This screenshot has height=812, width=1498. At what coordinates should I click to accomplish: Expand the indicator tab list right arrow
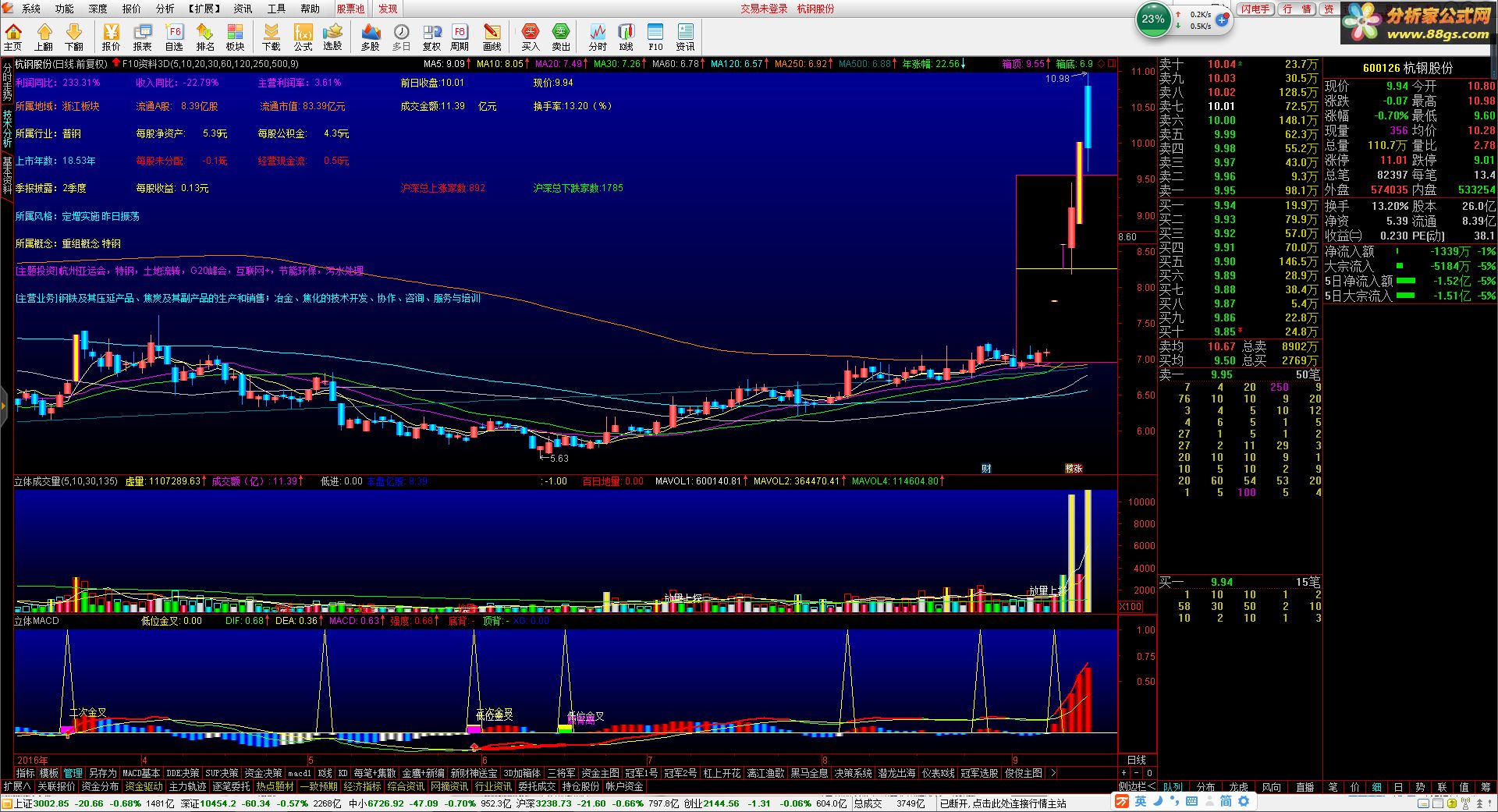coord(1053,773)
